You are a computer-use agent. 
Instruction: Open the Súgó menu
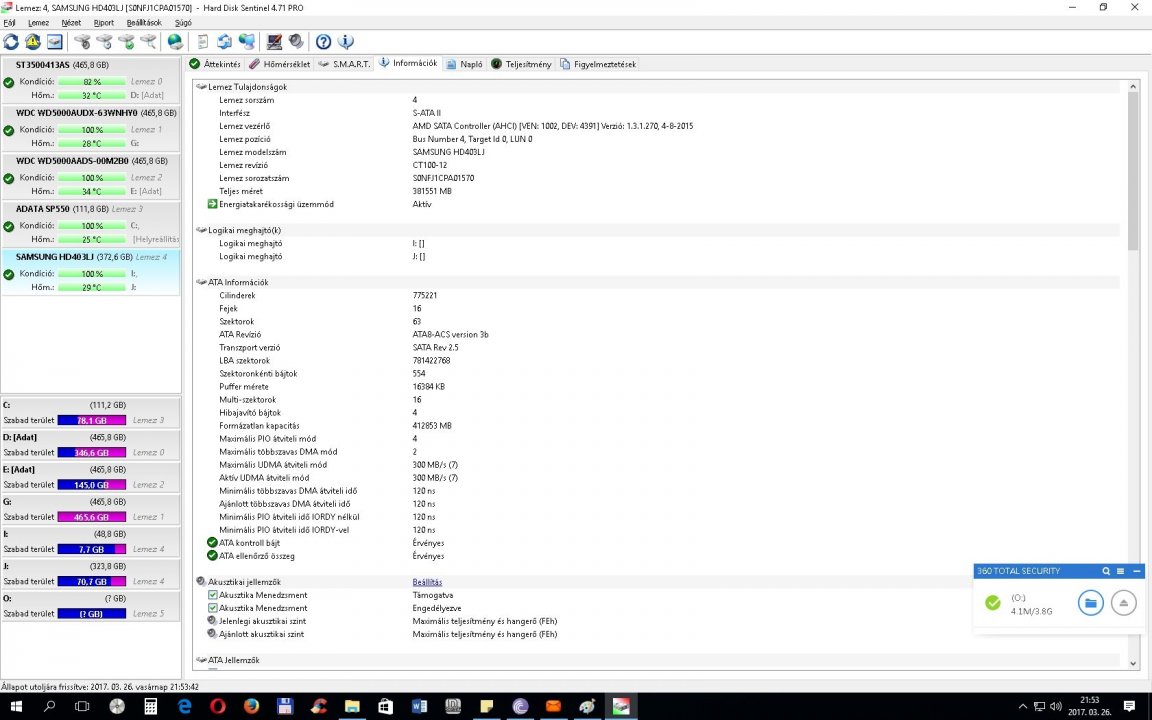(x=183, y=23)
